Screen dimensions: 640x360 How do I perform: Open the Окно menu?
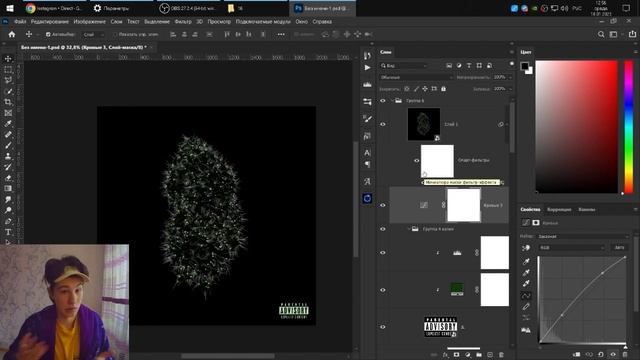(301, 22)
